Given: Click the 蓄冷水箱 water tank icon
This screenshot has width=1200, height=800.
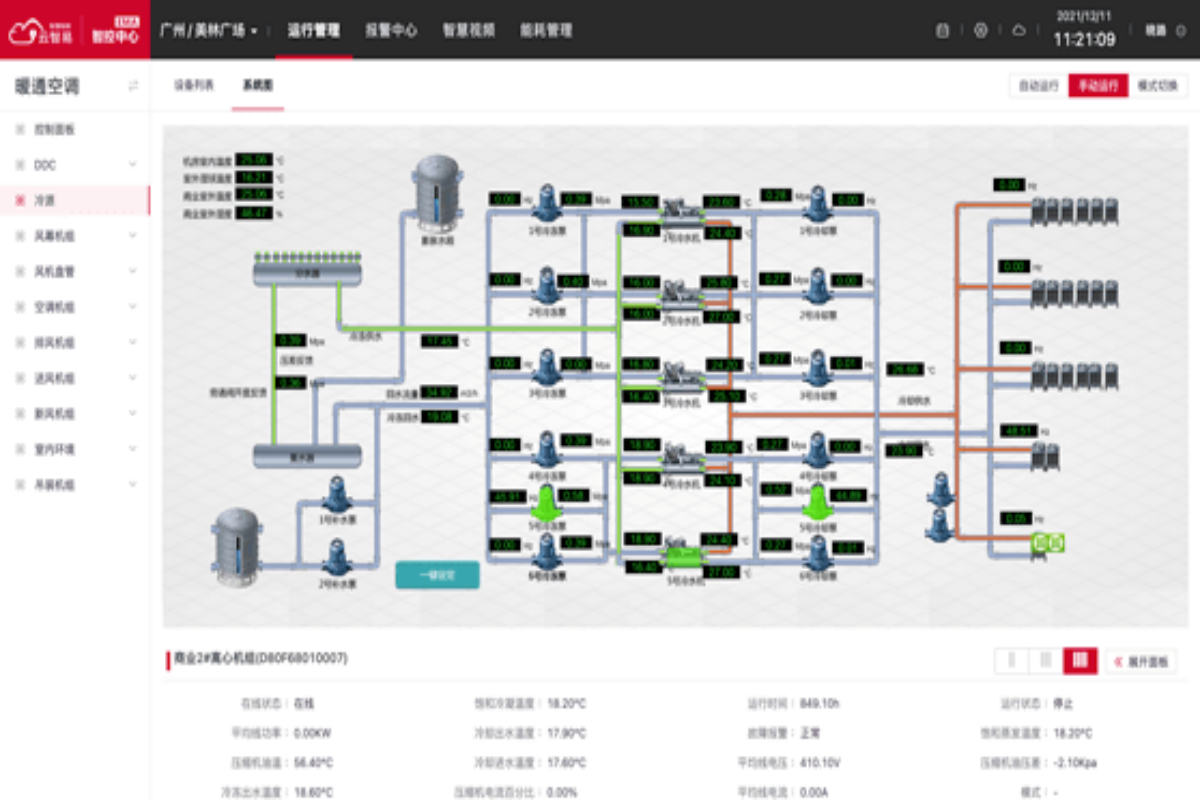Looking at the screenshot, I should [437, 192].
